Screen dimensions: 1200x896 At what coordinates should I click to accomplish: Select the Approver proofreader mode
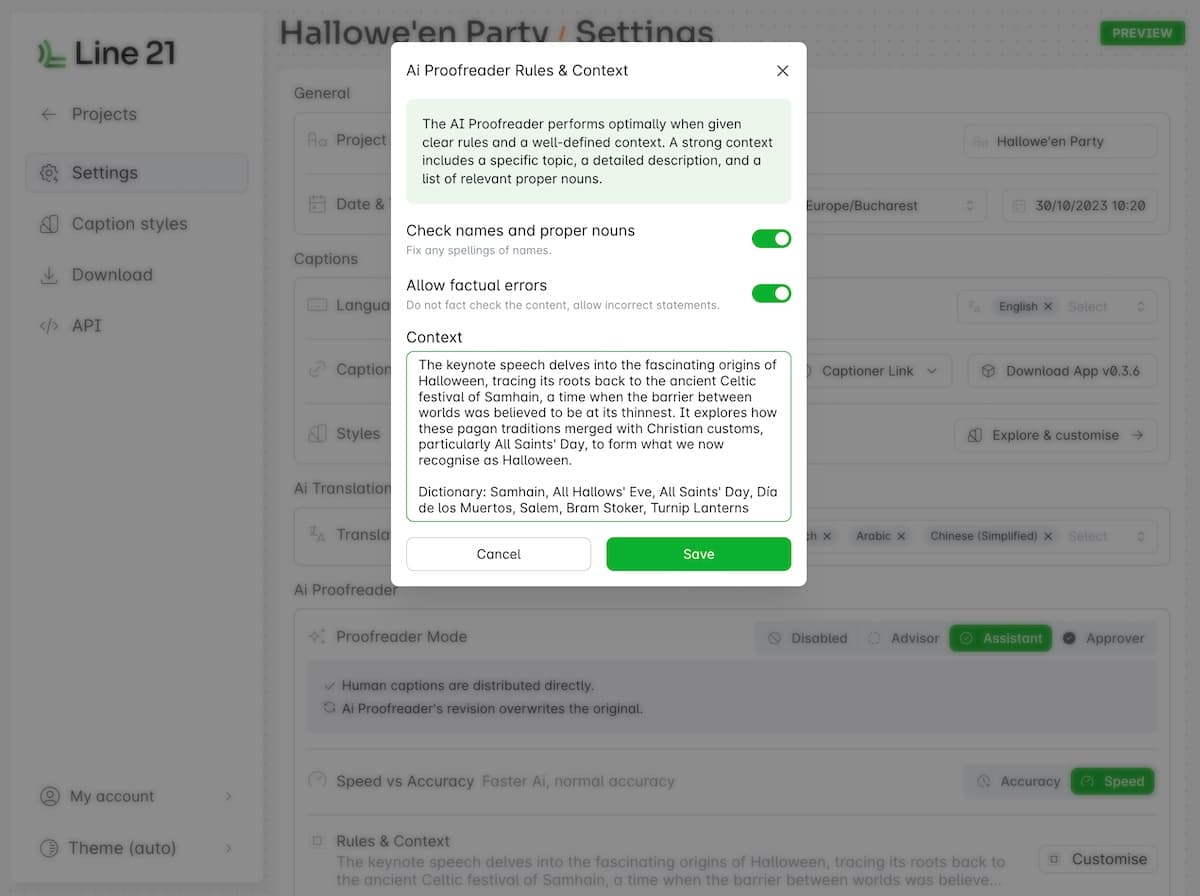click(x=1103, y=638)
